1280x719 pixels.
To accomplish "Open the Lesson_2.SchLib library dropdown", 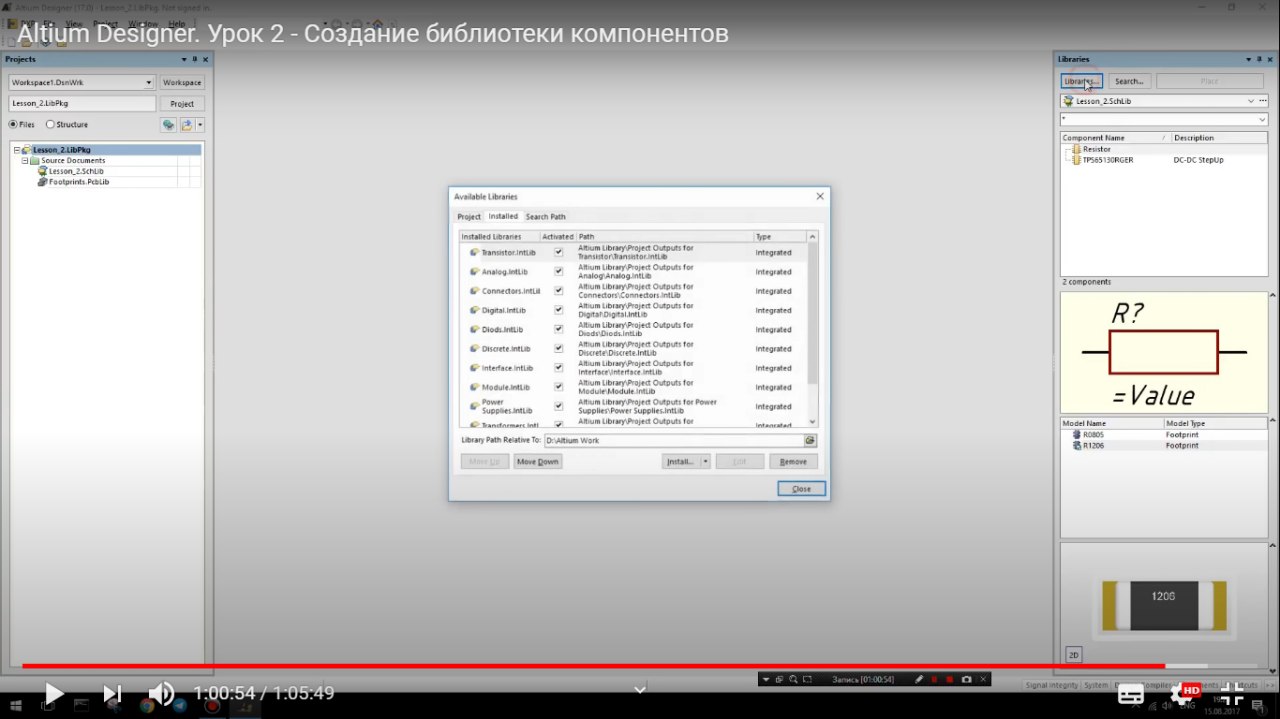I will pos(1251,101).
